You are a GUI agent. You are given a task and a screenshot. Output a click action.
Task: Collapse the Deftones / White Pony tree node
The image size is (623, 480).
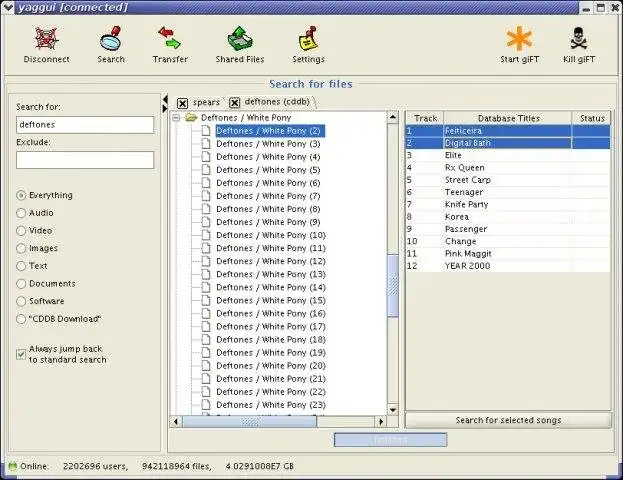(x=176, y=118)
